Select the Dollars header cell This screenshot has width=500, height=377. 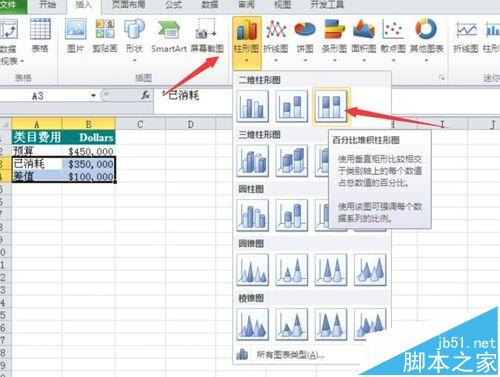pyautogui.click(x=89, y=137)
